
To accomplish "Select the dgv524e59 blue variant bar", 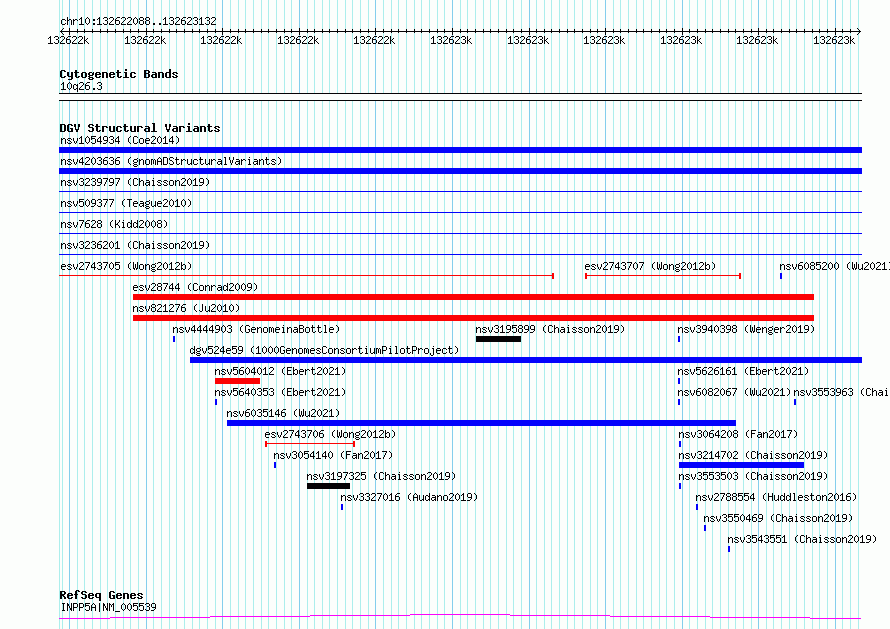I will click(x=526, y=360).
